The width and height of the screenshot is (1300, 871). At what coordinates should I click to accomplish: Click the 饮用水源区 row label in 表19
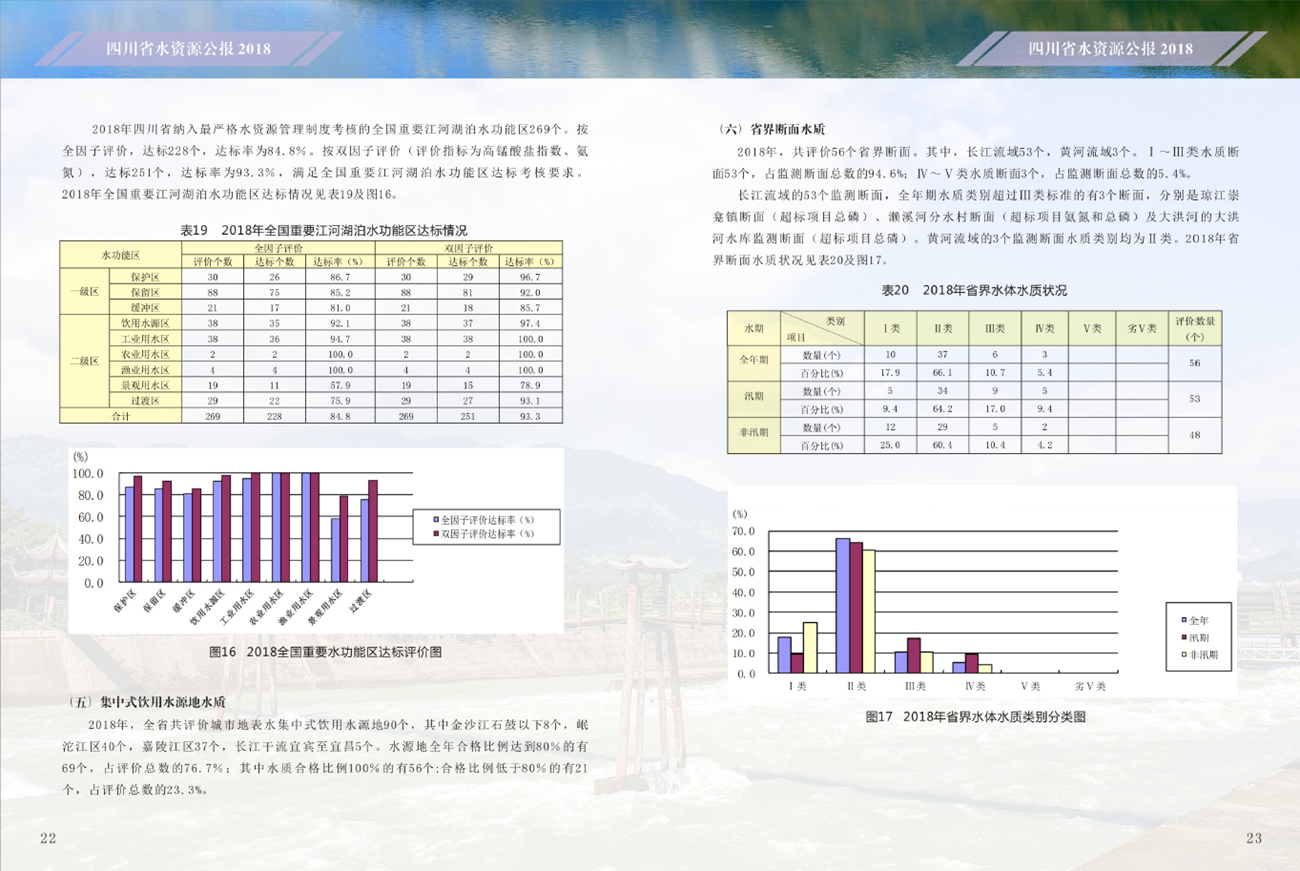(144, 323)
